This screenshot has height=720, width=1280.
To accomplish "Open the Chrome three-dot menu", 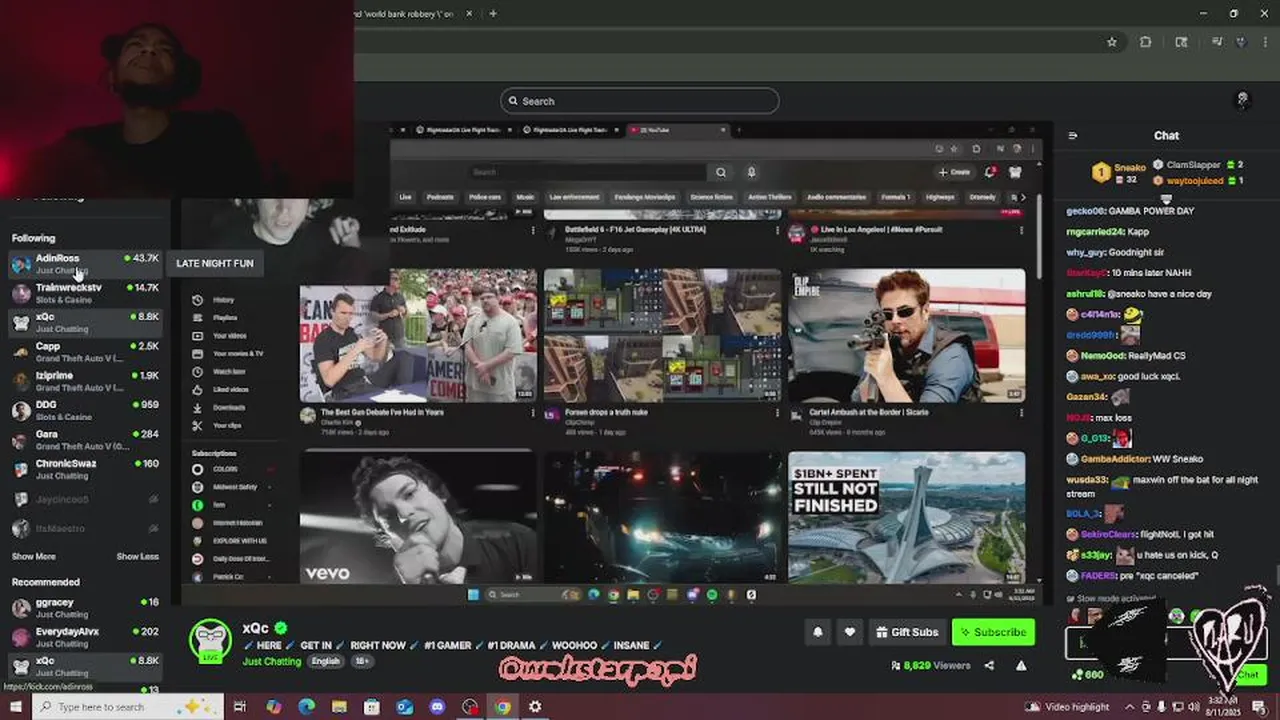I will 1265,42.
